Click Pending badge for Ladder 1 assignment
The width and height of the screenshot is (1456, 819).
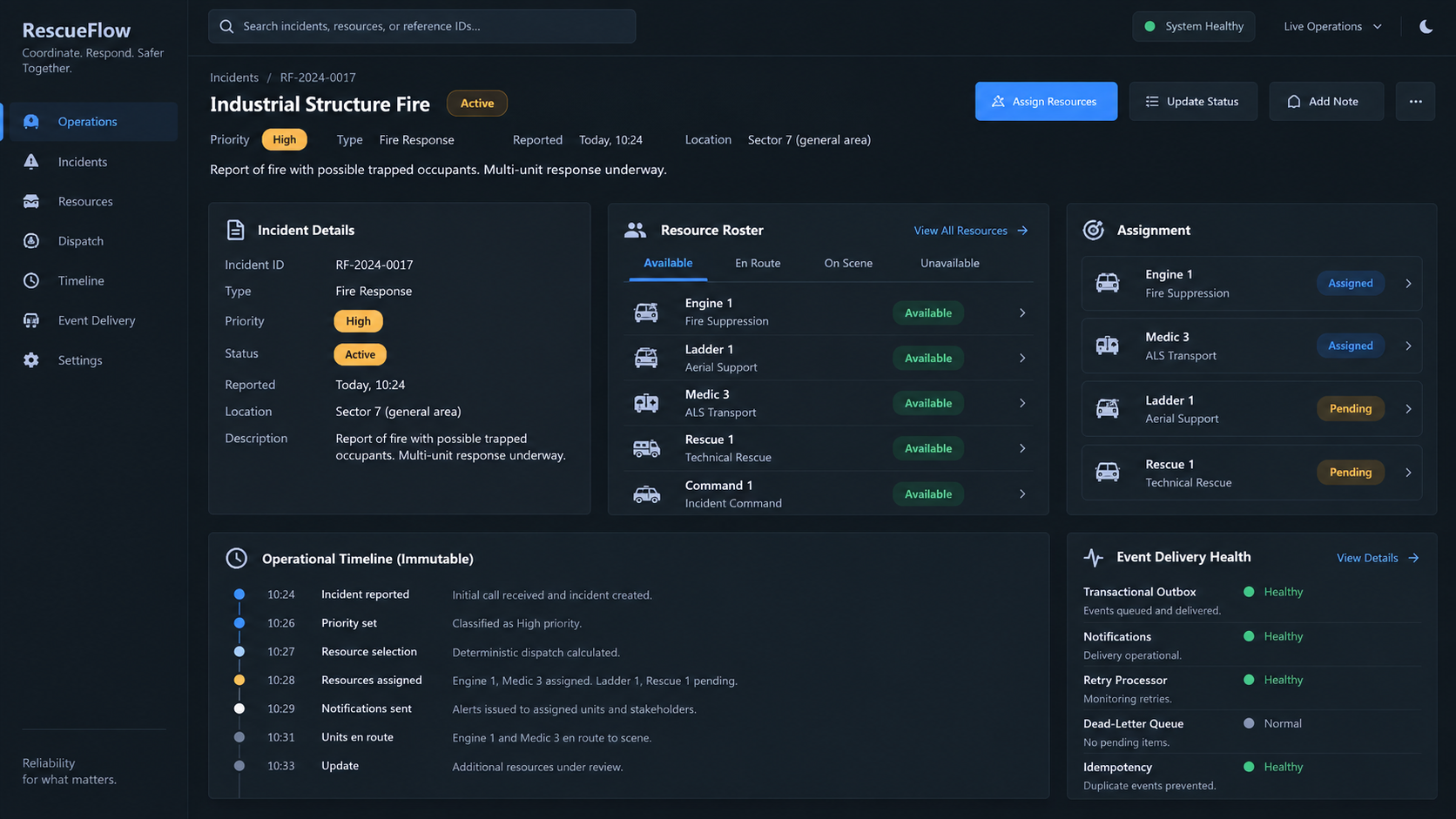(1351, 408)
